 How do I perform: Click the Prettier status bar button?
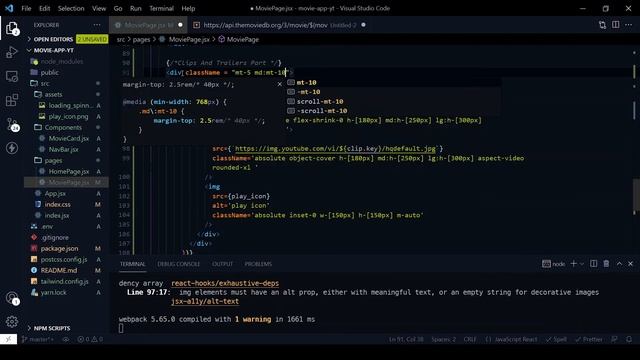point(589,339)
